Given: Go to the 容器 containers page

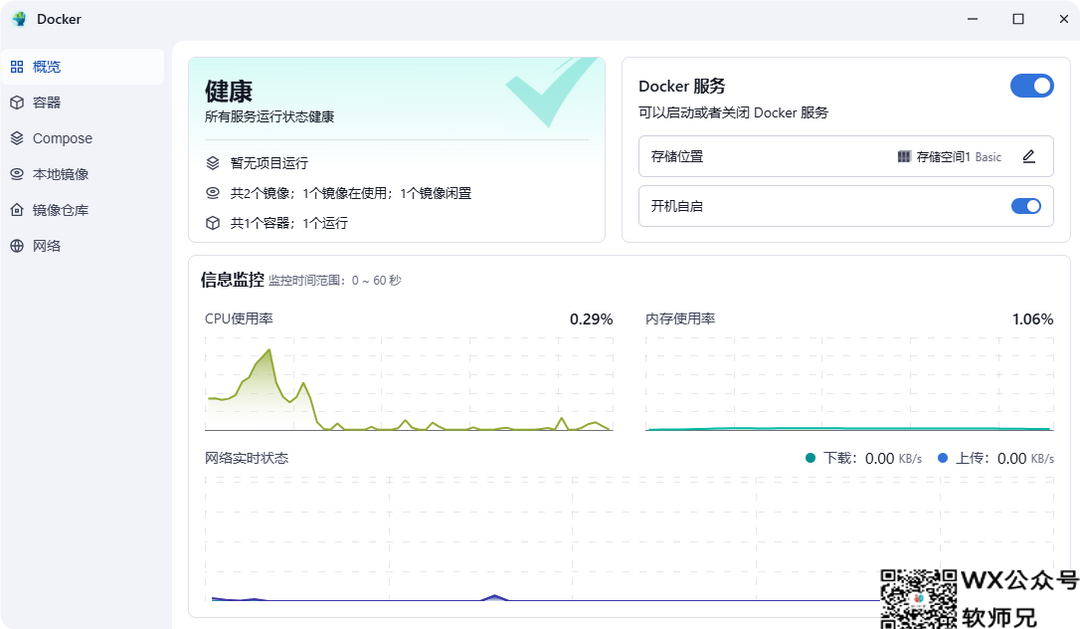Looking at the screenshot, I should coord(83,103).
